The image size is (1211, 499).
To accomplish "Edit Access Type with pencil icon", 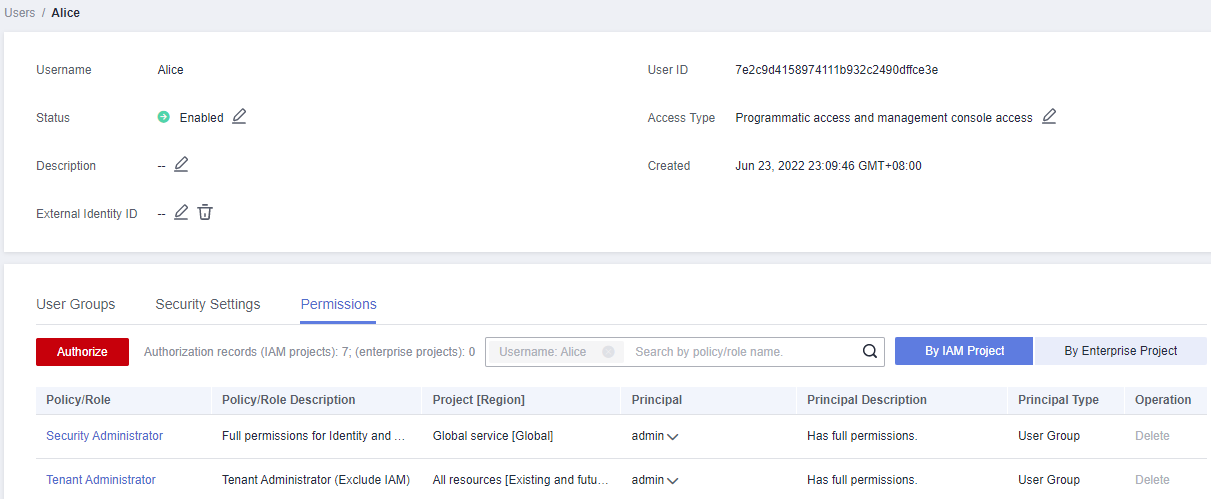I will (x=1049, y=117).
